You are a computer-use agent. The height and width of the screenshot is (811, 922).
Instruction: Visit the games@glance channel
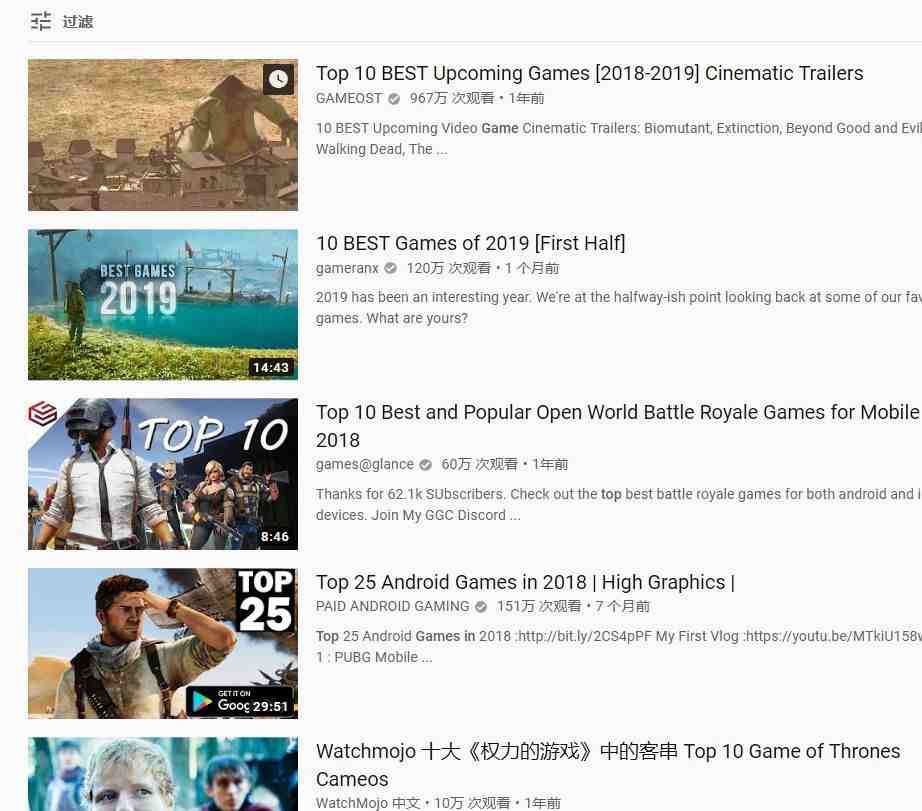click(365, 464)
